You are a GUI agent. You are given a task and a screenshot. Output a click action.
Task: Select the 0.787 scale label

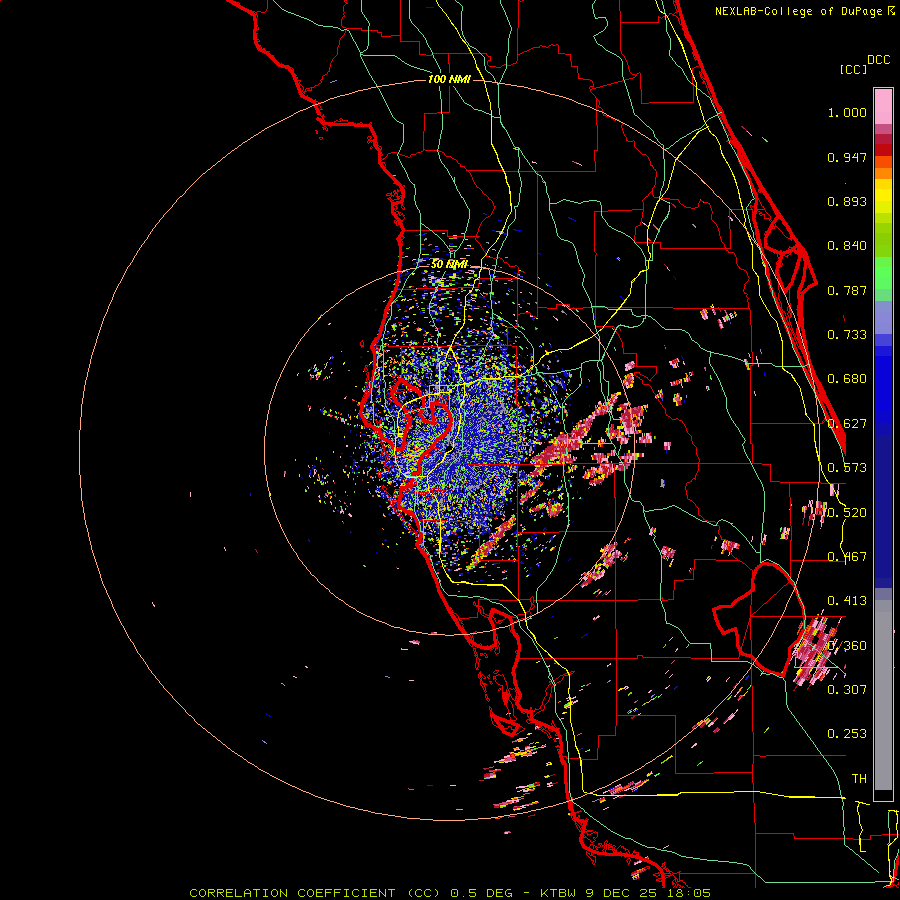coord(847,290)
